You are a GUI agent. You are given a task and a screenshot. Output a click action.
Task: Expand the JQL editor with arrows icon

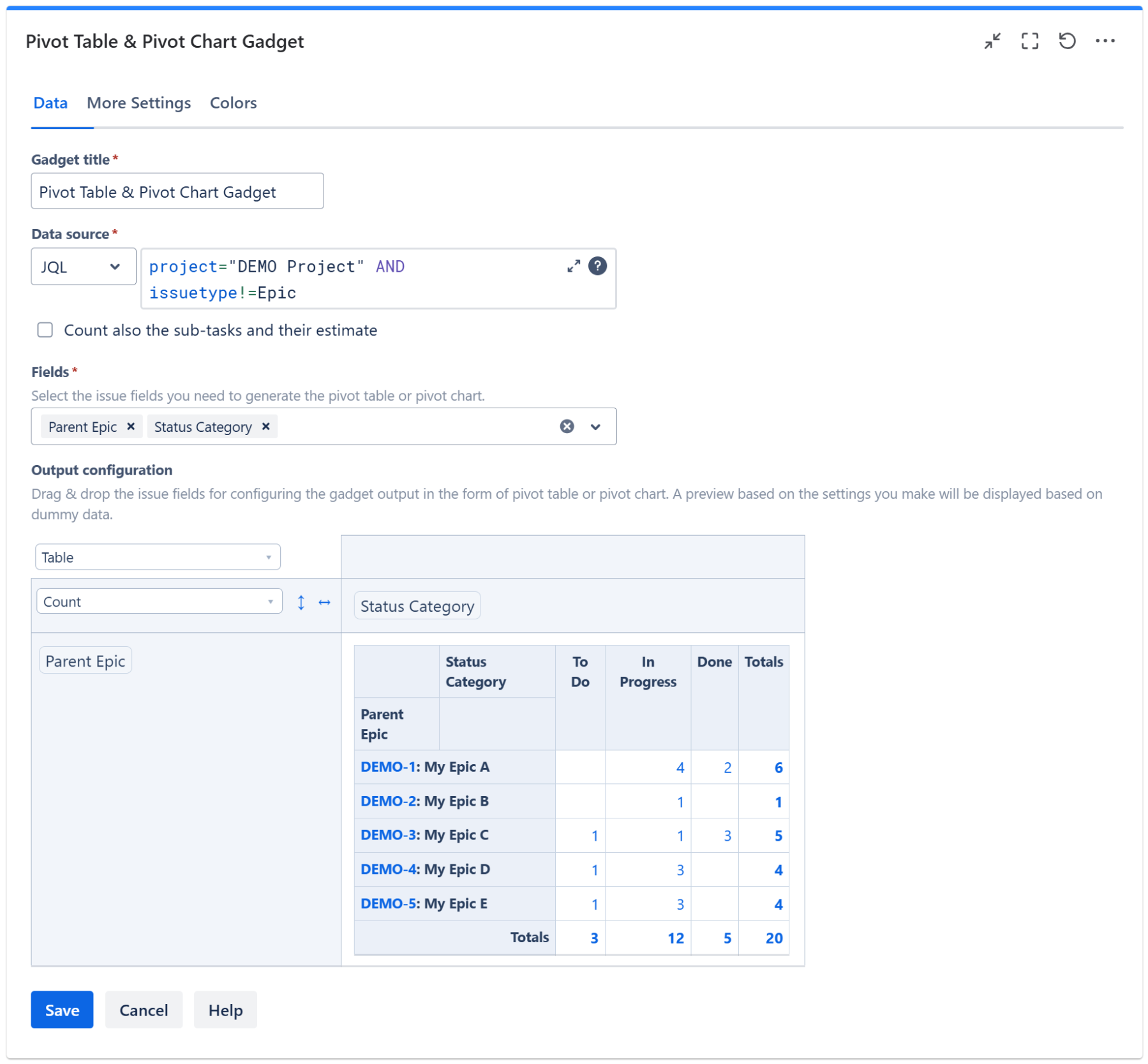573,266
